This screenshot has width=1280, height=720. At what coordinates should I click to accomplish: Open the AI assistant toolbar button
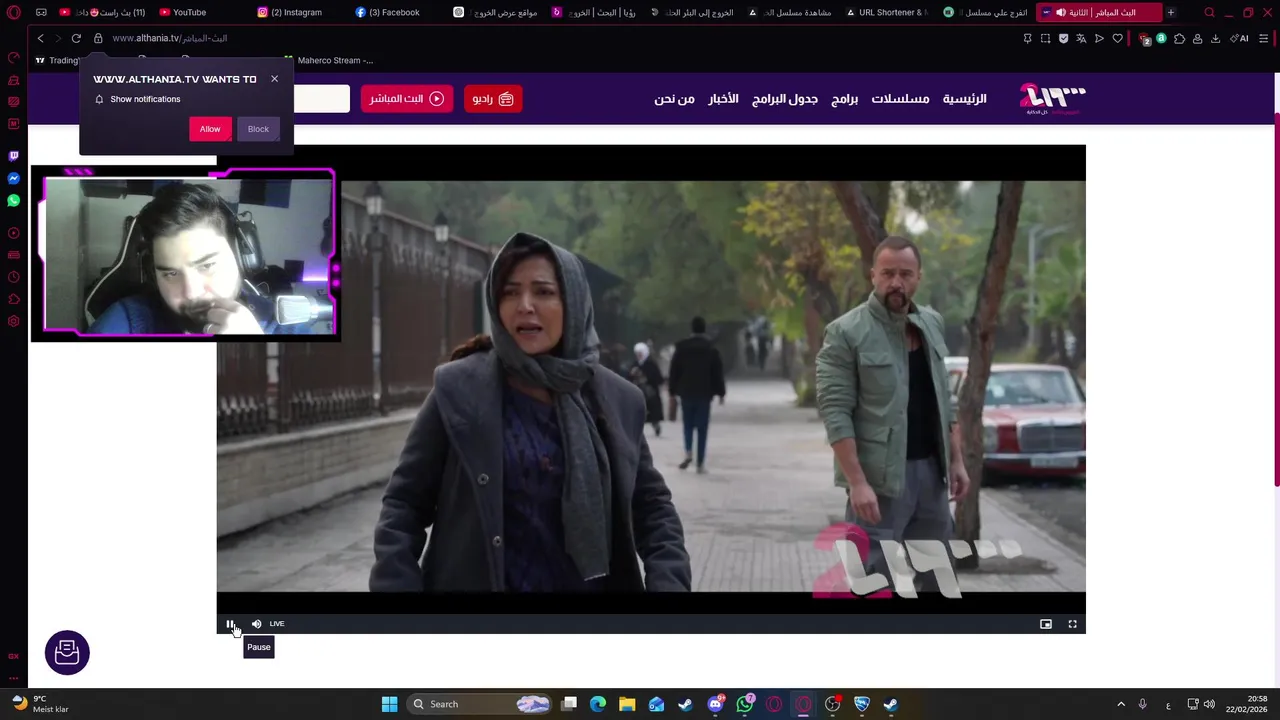click(x=1239, y=38)
